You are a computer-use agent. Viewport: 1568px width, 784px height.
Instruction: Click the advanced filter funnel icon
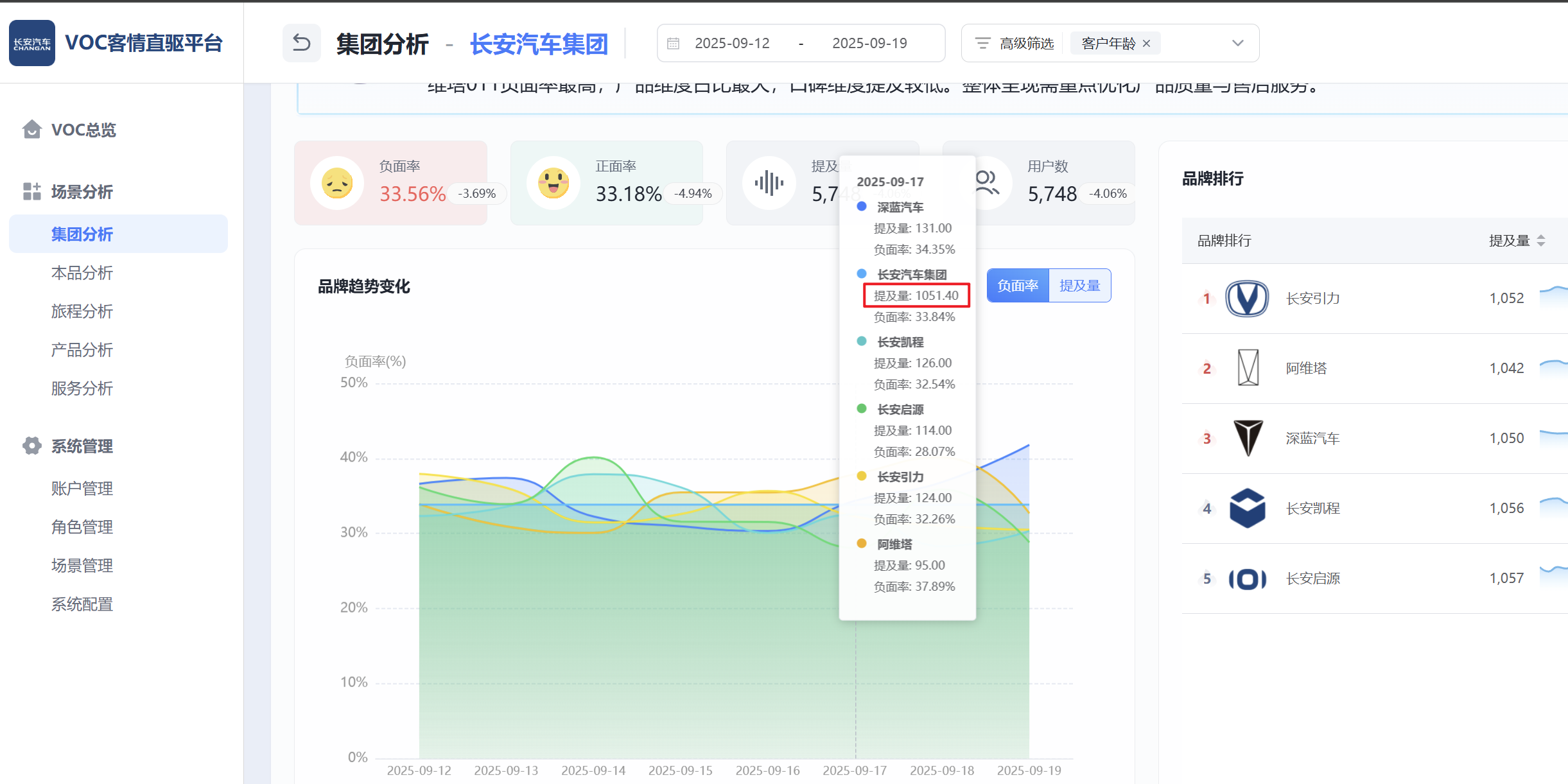coord(982,43)
